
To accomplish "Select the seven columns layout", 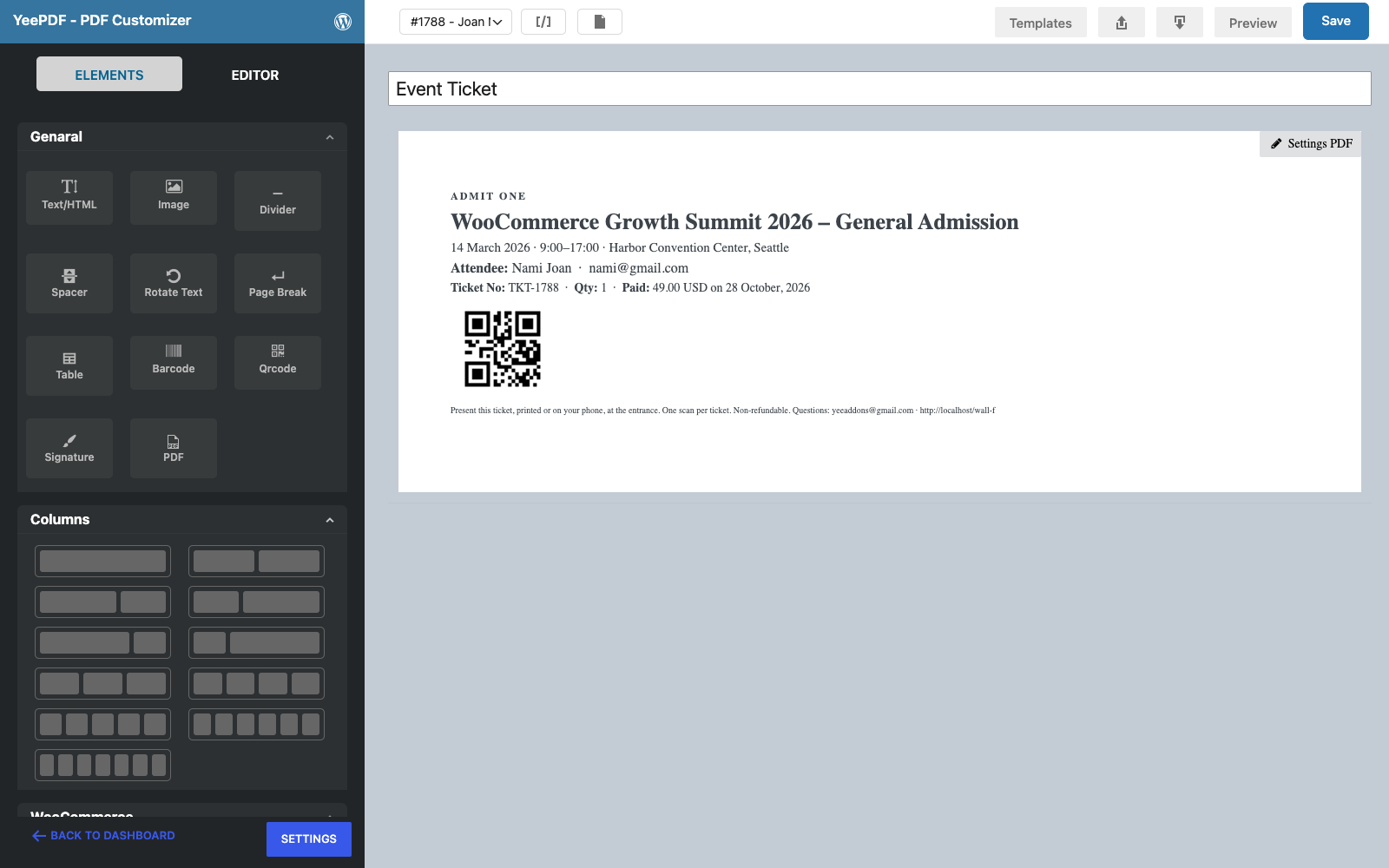I will click(102, 766).
